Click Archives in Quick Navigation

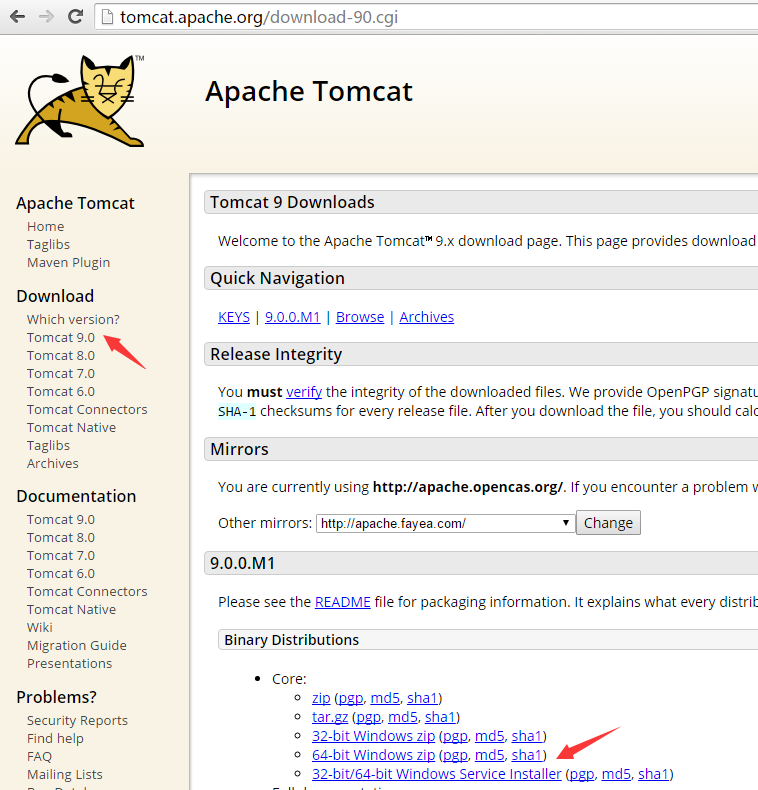(x=427, y=317)
